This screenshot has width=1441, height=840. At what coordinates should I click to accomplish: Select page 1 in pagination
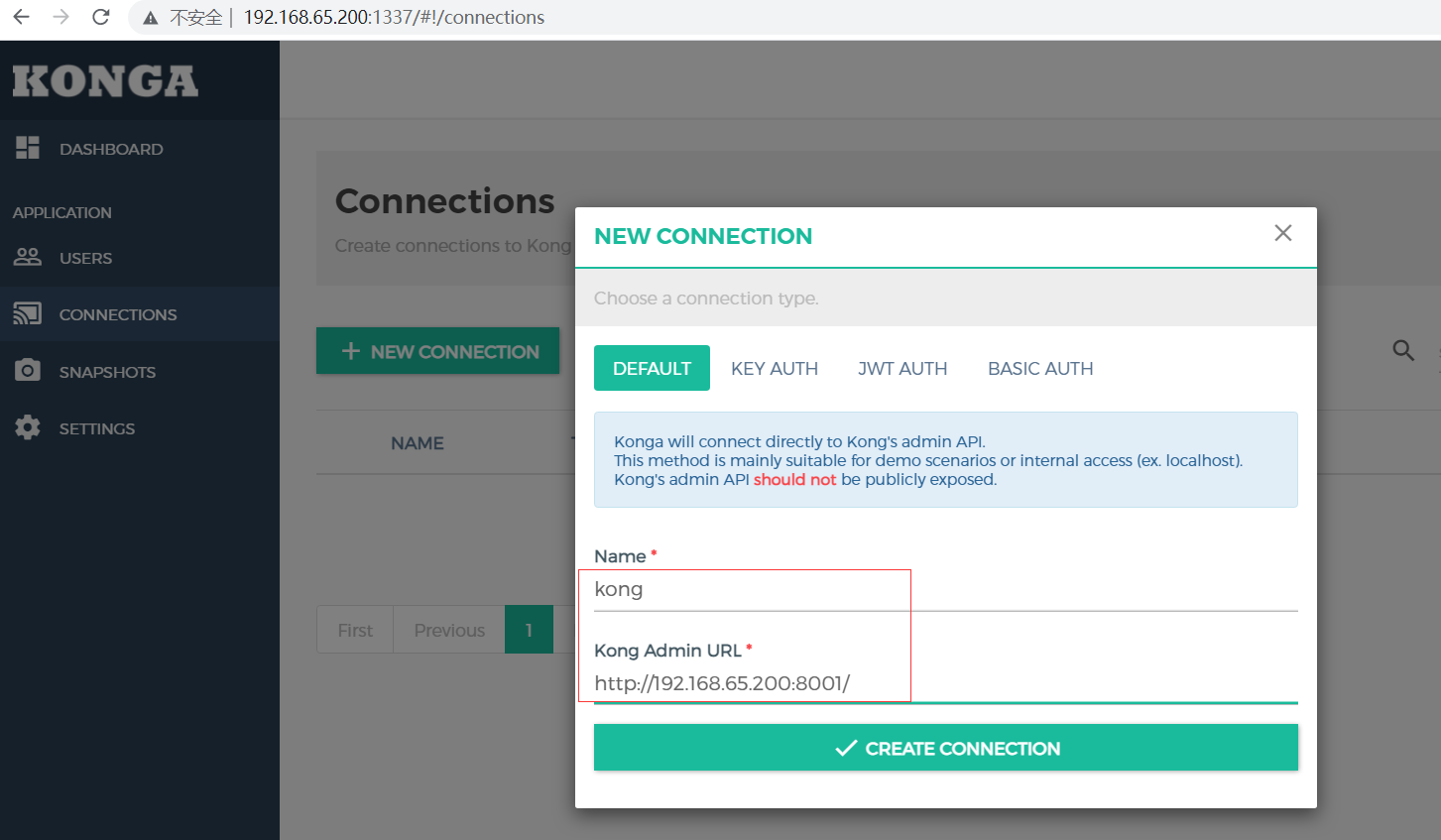click(529, 630)
